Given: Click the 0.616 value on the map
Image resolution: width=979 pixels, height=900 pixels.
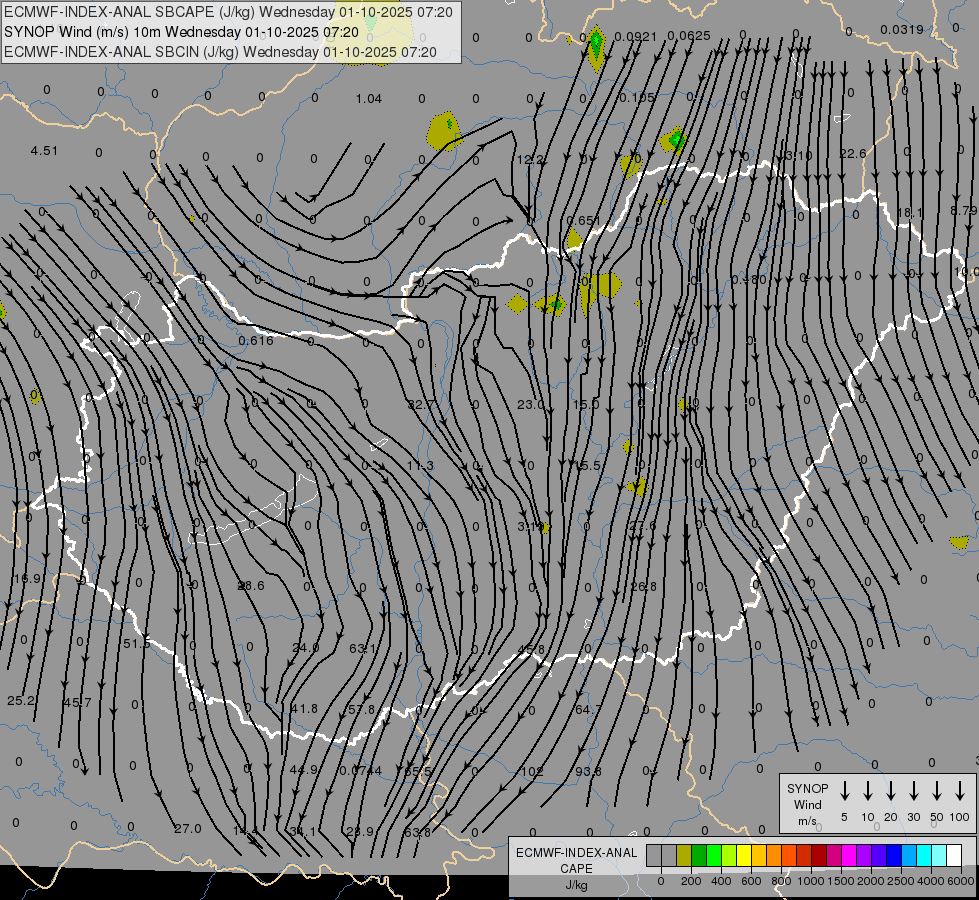Looking at the screenshot, I should 256,341.
